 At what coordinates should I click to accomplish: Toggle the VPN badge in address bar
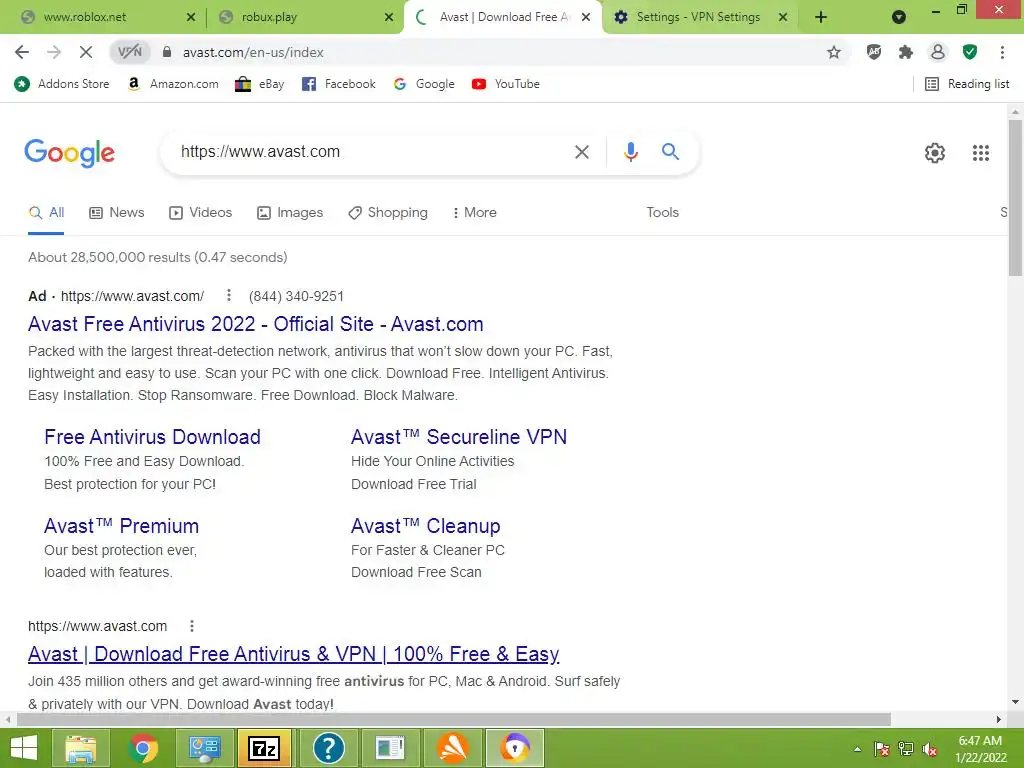tap(129, 52)
